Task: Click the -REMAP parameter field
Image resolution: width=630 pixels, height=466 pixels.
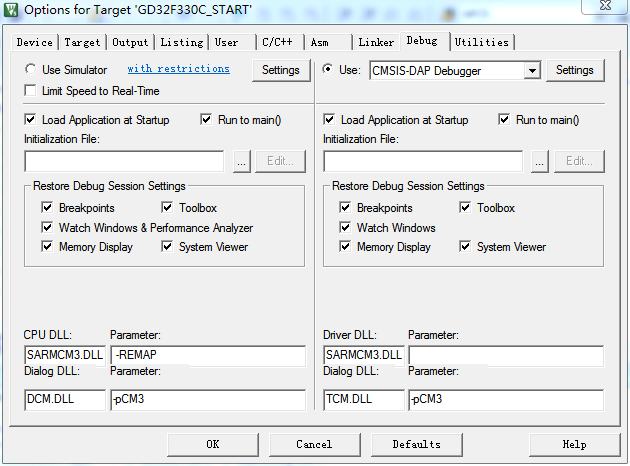Action: (x=208, y=356)
